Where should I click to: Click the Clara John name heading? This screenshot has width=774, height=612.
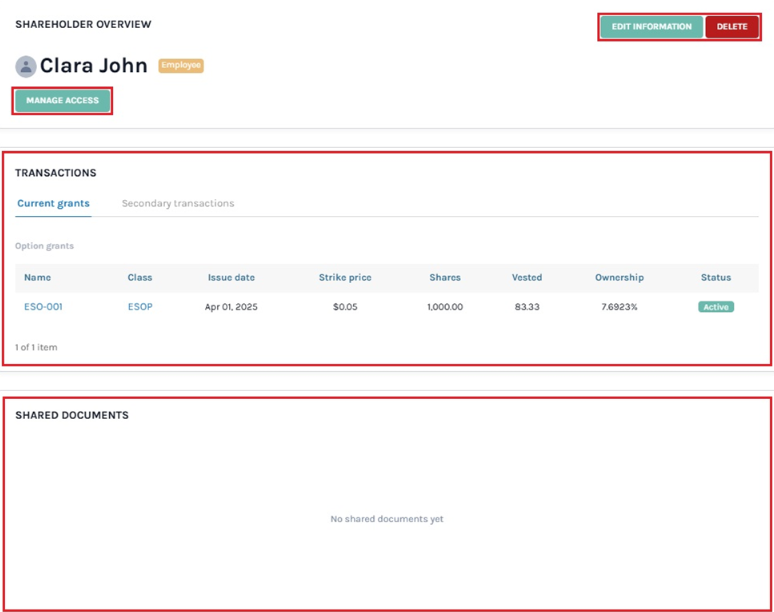click(93, 66)
